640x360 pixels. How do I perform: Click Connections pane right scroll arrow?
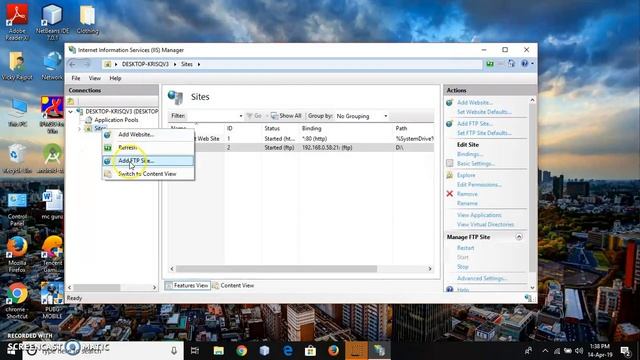click(x=154, y=287)
